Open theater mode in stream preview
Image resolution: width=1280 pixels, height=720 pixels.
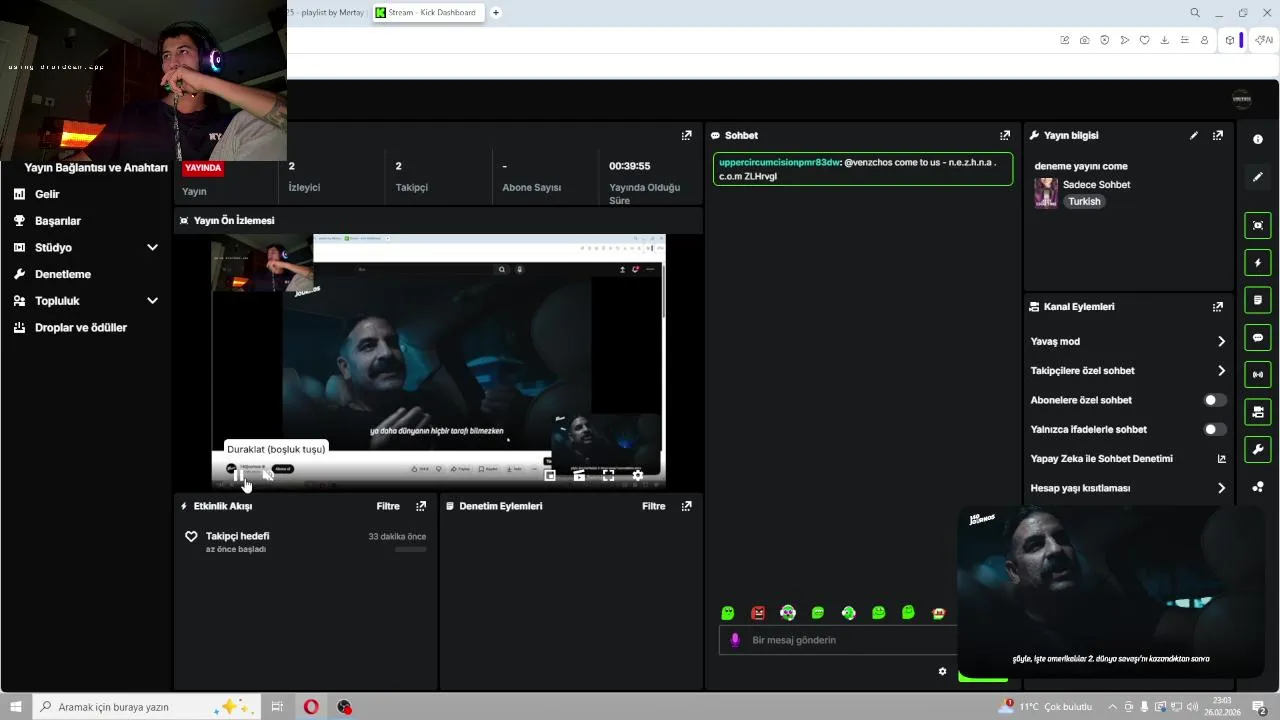(x=579, y=476)
